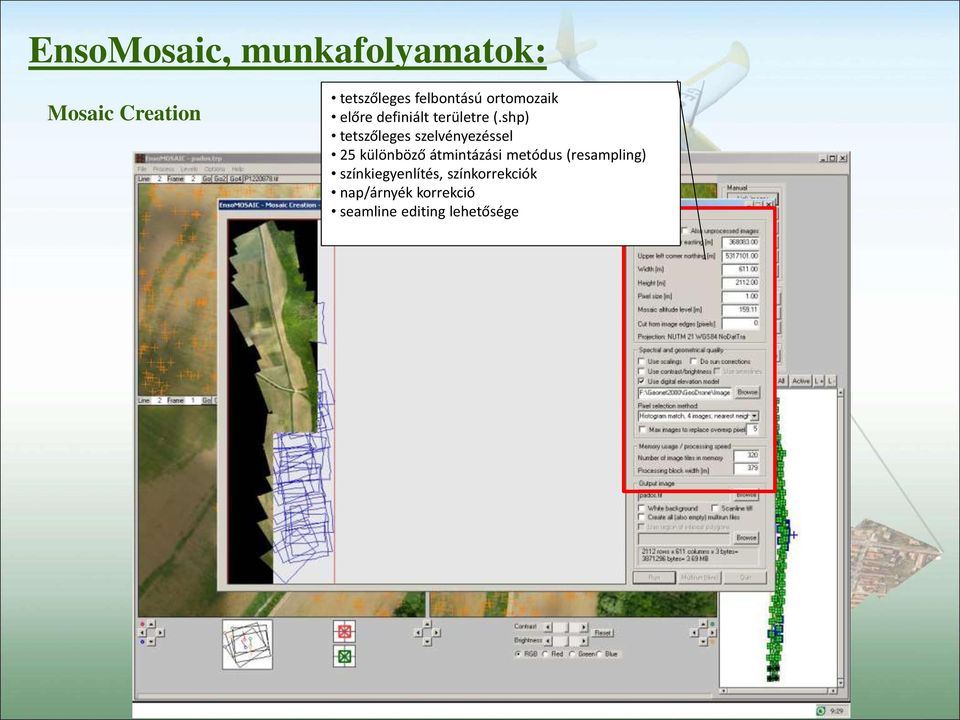Toggle the Scanline tiff checkbox
Viewport: 960px width, 720px height.
[x=714, y=508]
